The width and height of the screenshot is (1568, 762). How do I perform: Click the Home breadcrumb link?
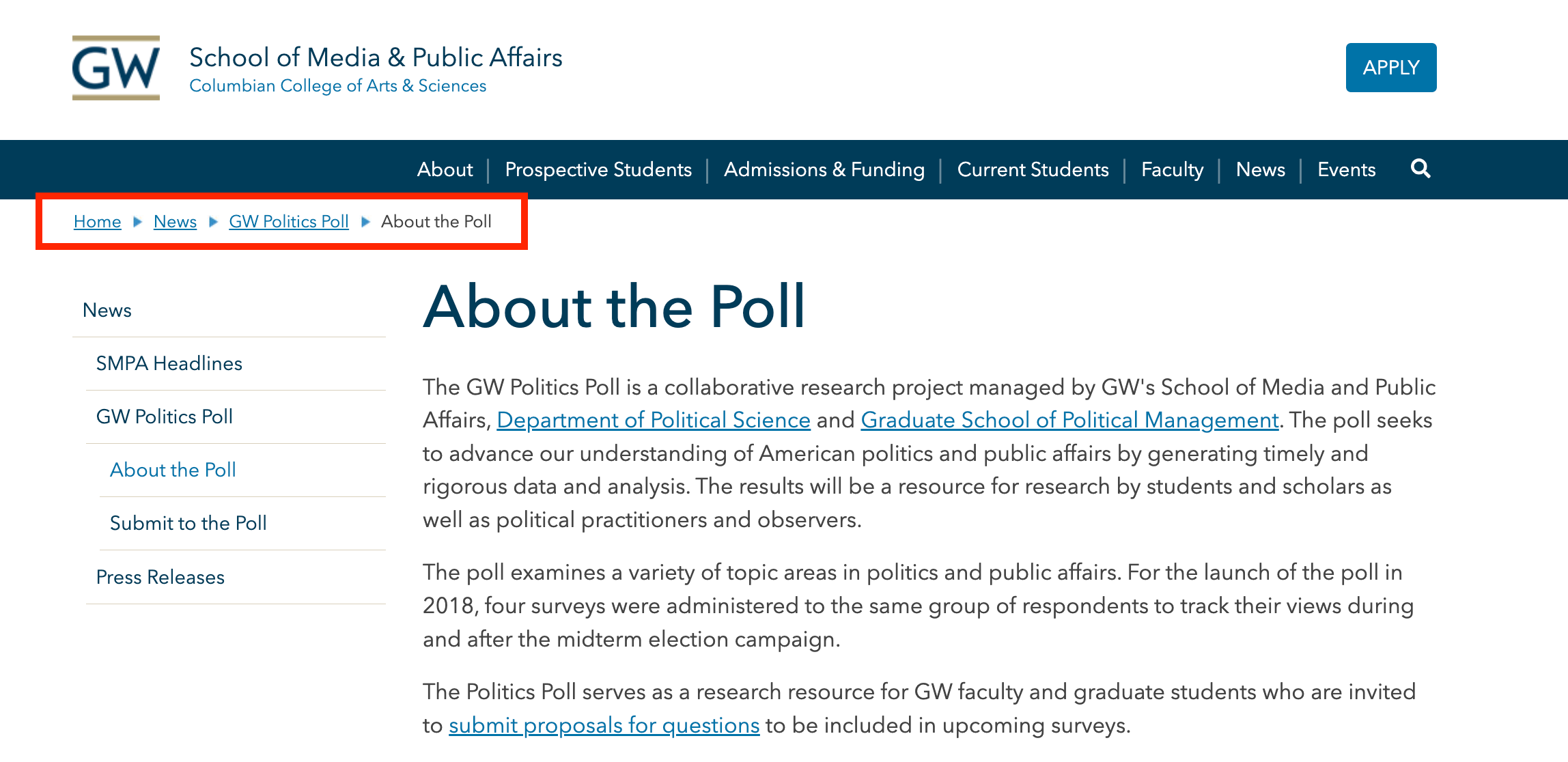point(98,221)
